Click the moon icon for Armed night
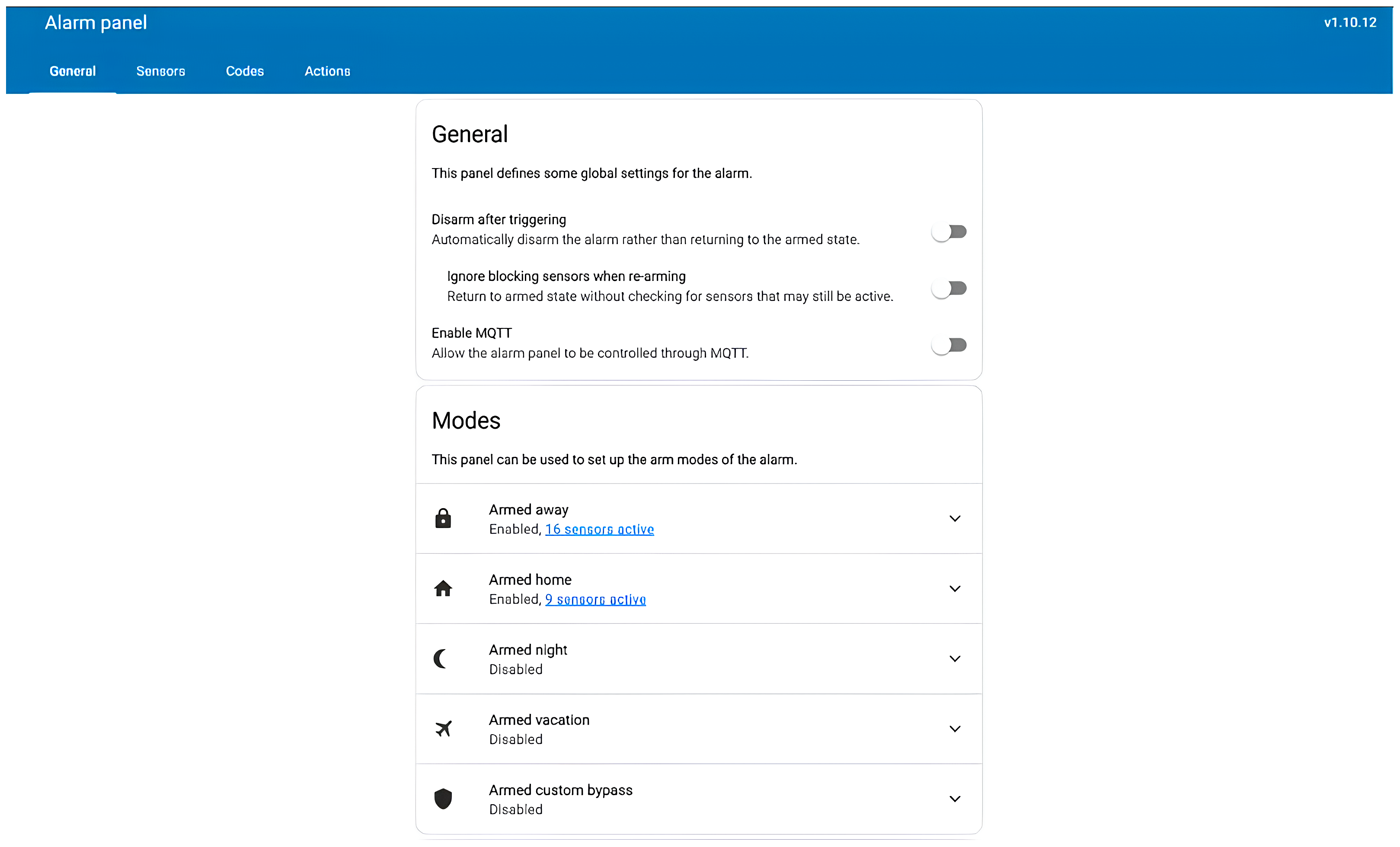1400x847 pixels. point(441,659)
